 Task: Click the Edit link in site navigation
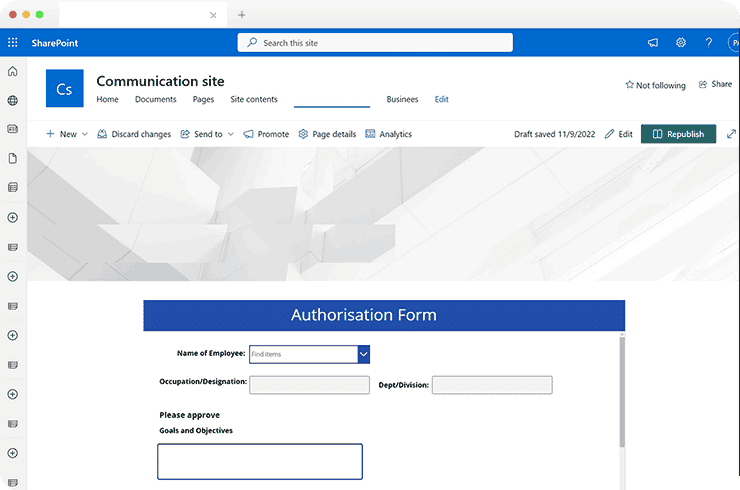(441, 100)
